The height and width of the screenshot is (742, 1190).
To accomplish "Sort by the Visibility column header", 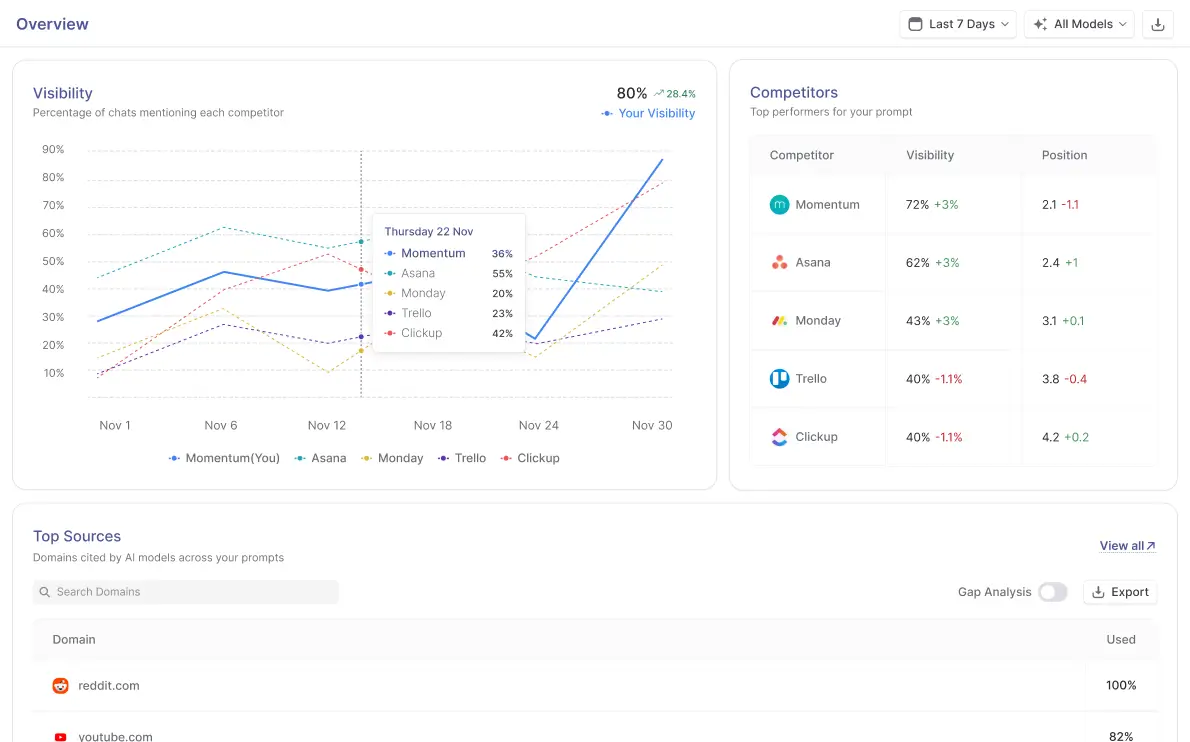I will pos(930,155).
